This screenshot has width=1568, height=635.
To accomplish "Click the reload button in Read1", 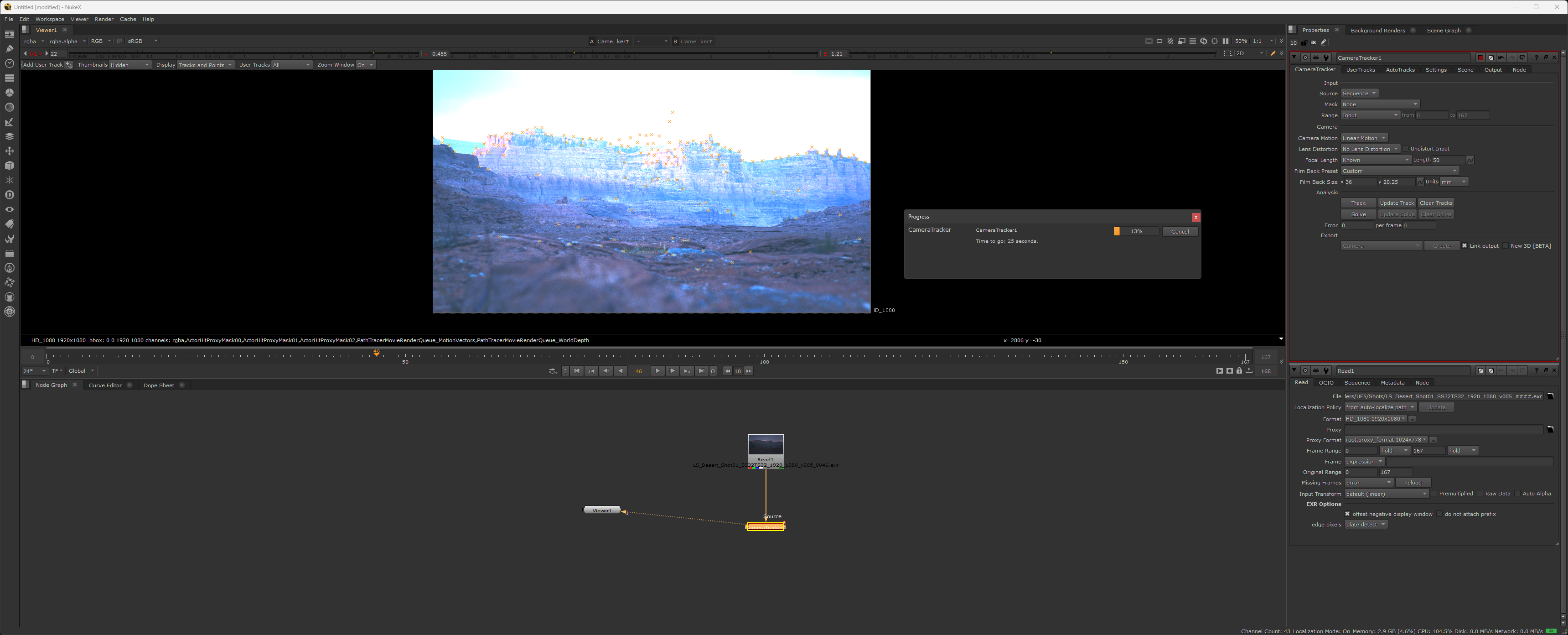I will click(x=1413, y=483).
